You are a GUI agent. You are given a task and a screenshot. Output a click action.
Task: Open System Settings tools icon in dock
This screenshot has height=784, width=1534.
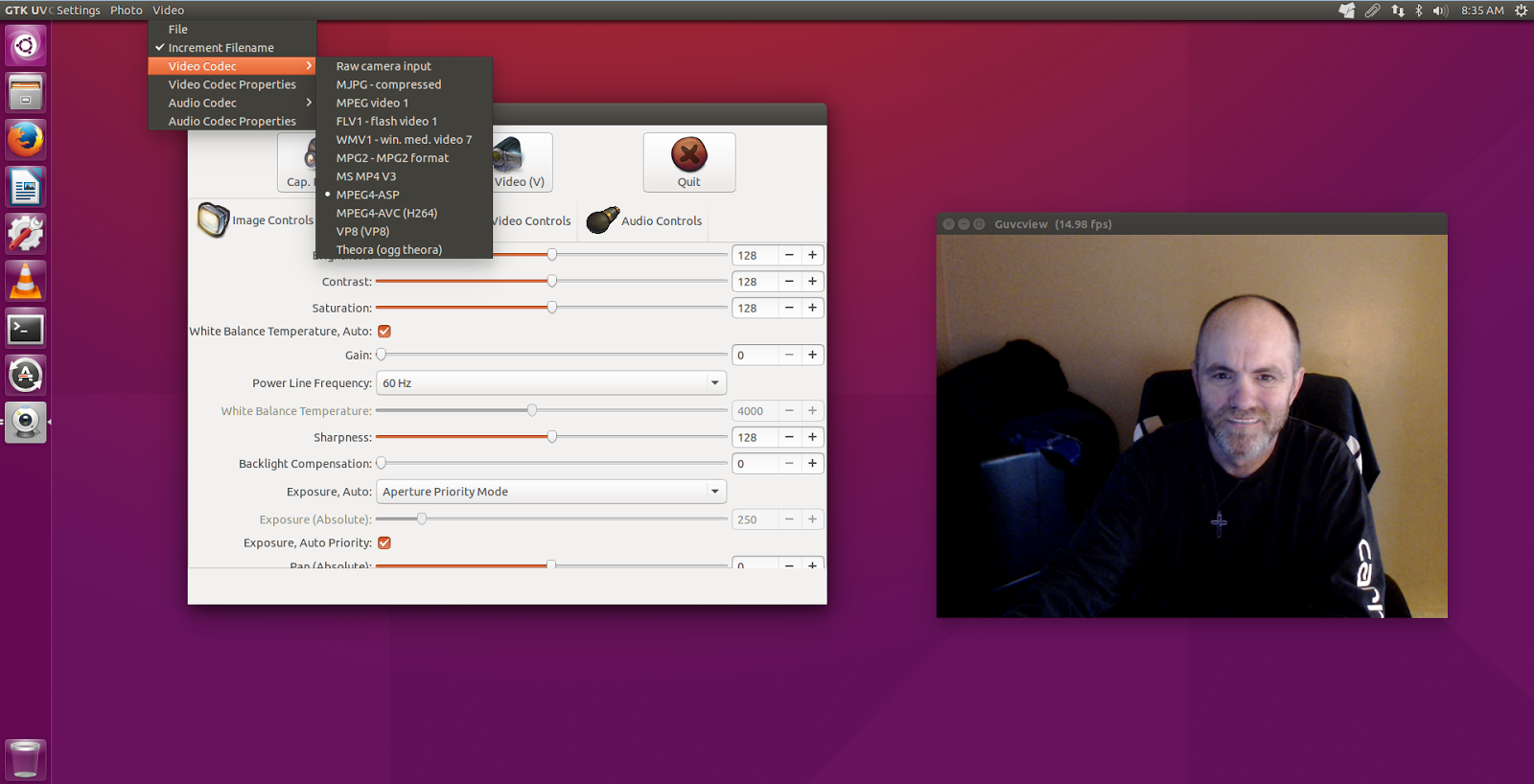[26, 234]
